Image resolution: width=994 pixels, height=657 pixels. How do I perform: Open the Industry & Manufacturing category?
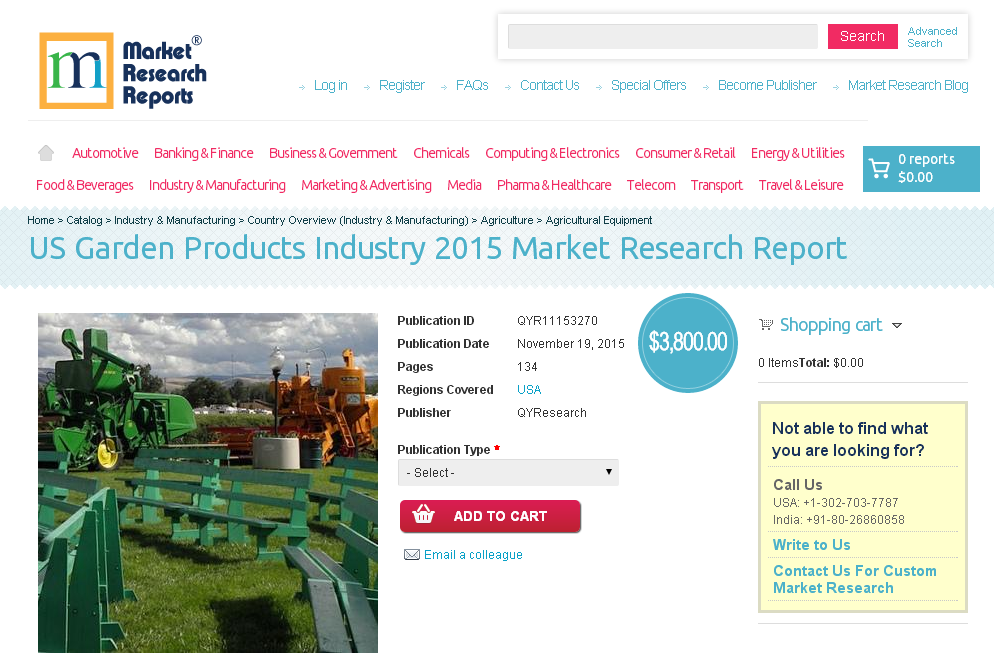(216, 185)
